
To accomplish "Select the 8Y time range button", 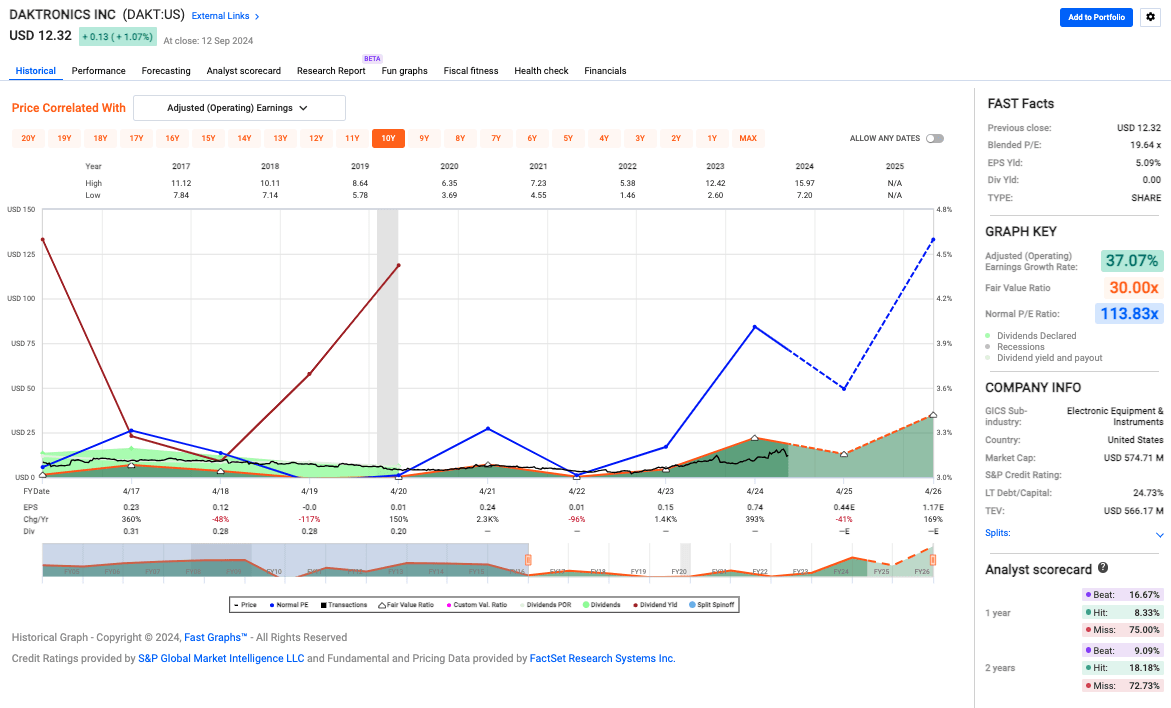I will [460, 138].
